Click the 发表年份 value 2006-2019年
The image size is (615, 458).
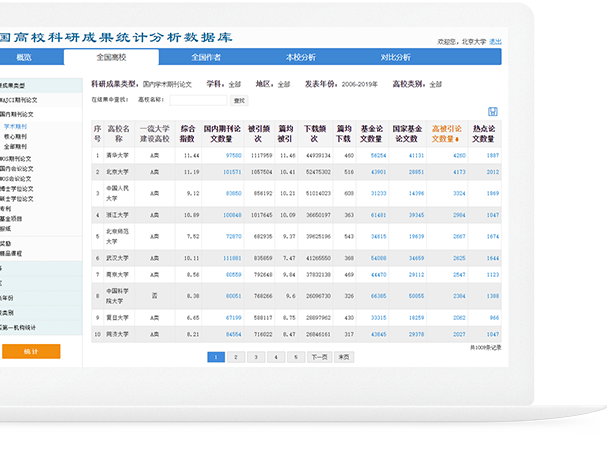360,84
